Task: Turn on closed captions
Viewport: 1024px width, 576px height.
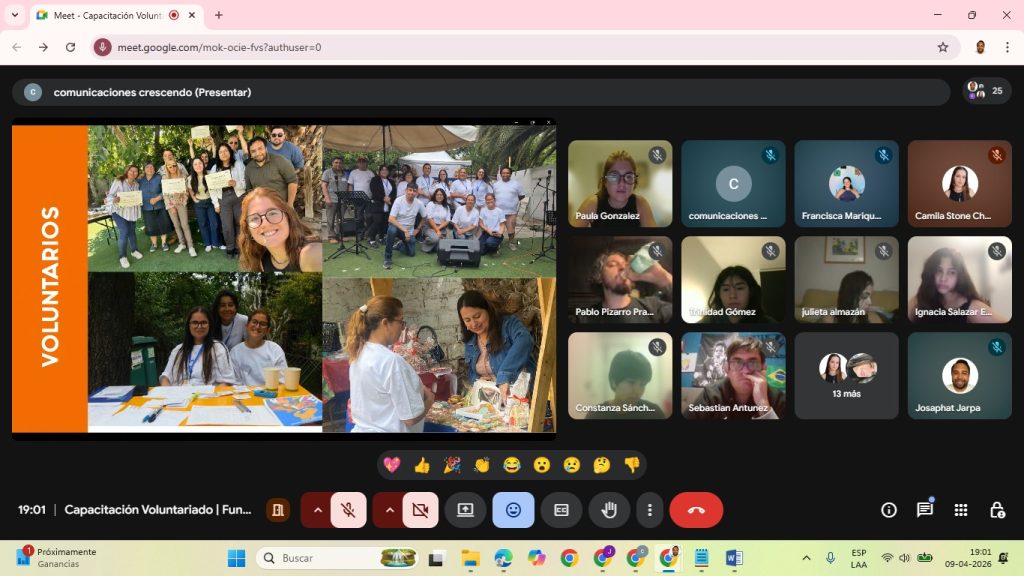Action: (561, 510)
